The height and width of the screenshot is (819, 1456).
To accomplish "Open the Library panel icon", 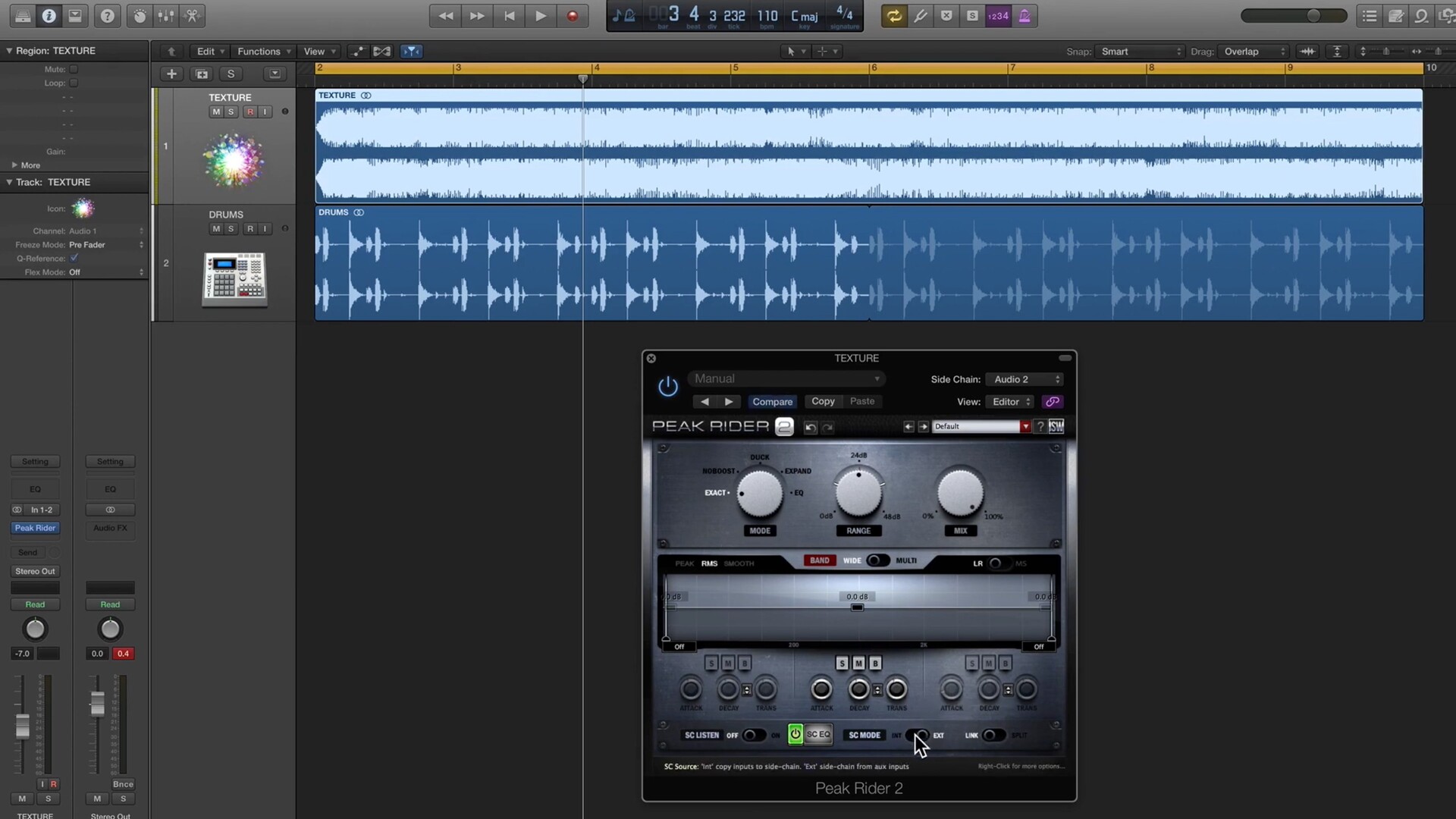I will pyautogui.click(x=23, y=15).
